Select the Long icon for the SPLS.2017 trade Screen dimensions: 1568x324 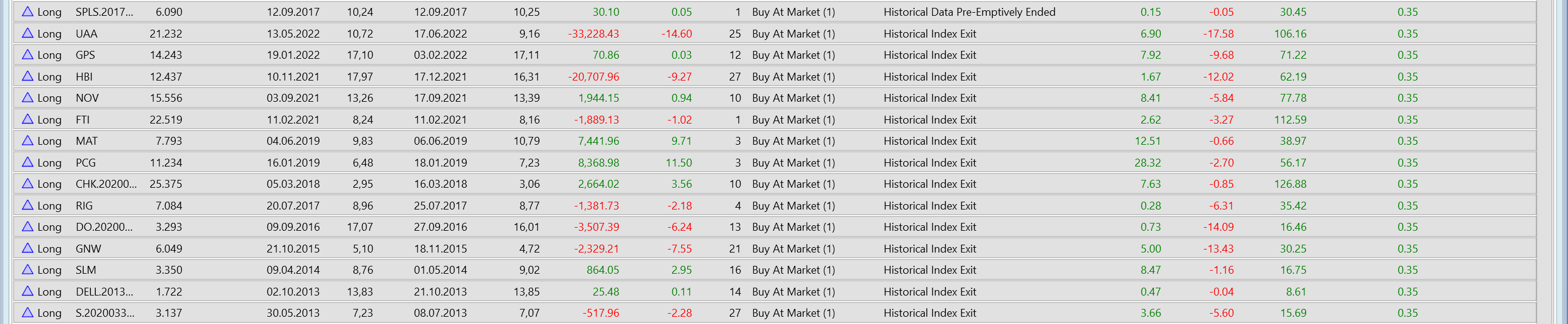pos(27,12)
